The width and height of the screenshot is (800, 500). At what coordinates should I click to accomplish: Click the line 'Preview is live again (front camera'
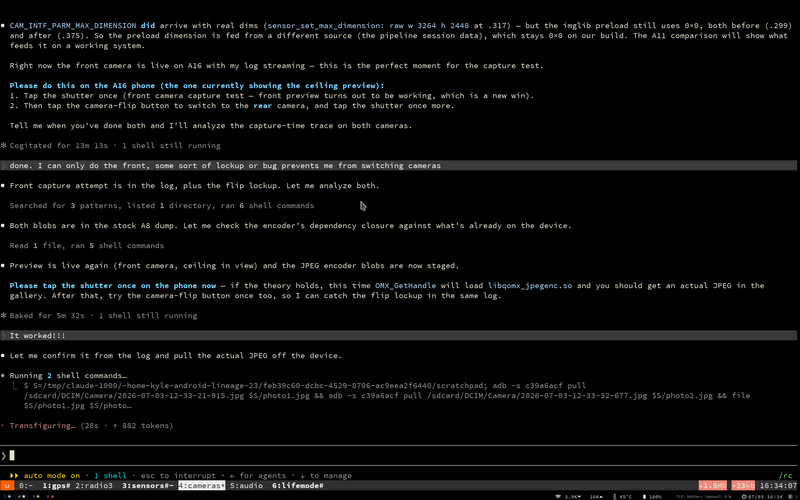tap(235, 266)
